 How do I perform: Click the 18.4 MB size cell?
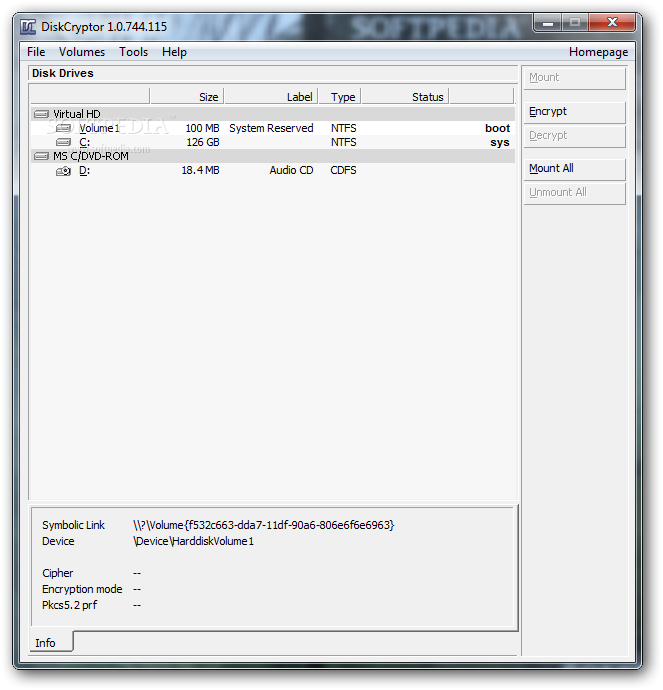201,170
